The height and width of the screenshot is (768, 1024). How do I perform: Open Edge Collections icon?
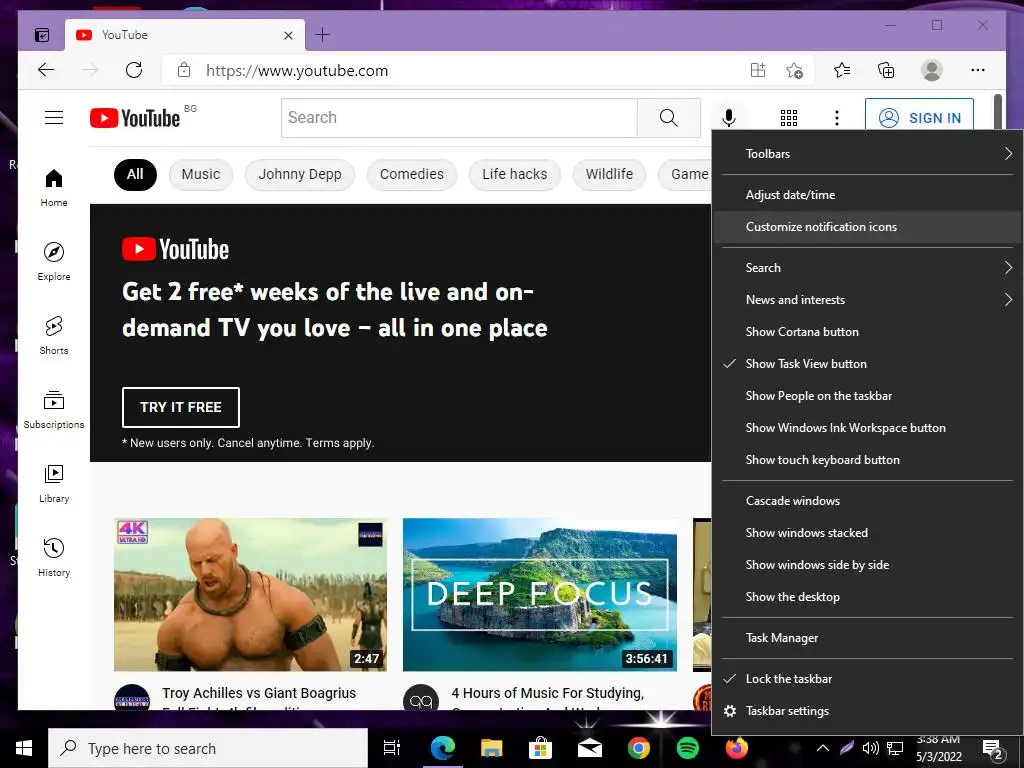[886, 70]
